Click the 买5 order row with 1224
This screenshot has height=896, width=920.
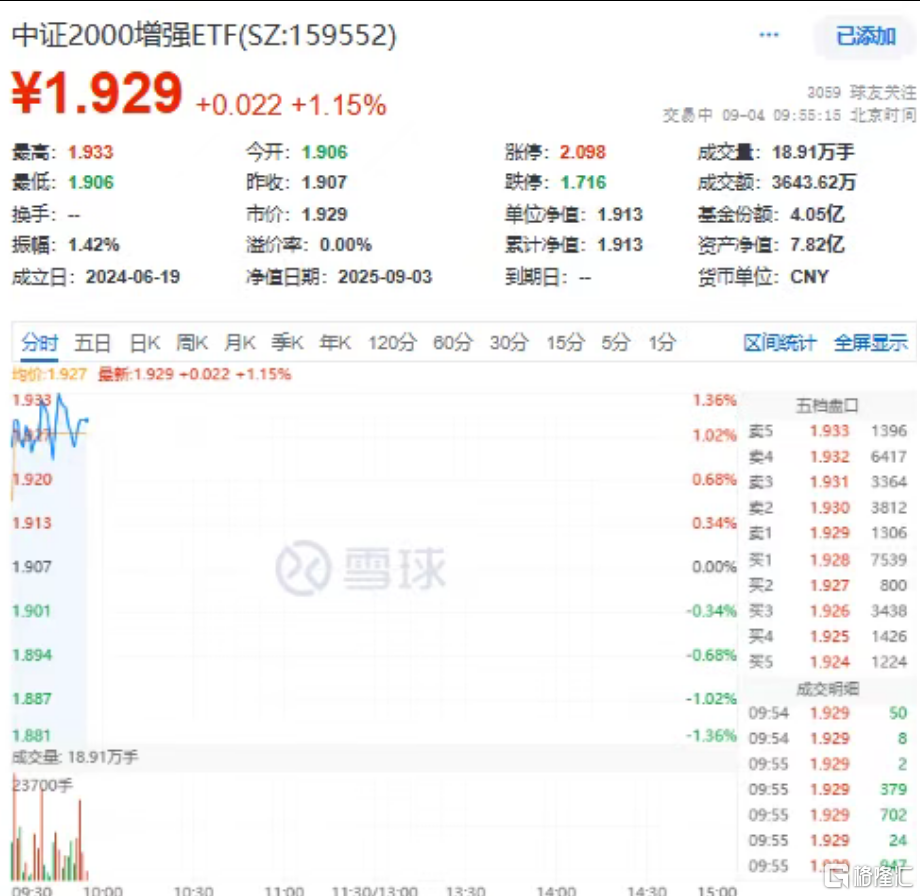tap(827, 662)
